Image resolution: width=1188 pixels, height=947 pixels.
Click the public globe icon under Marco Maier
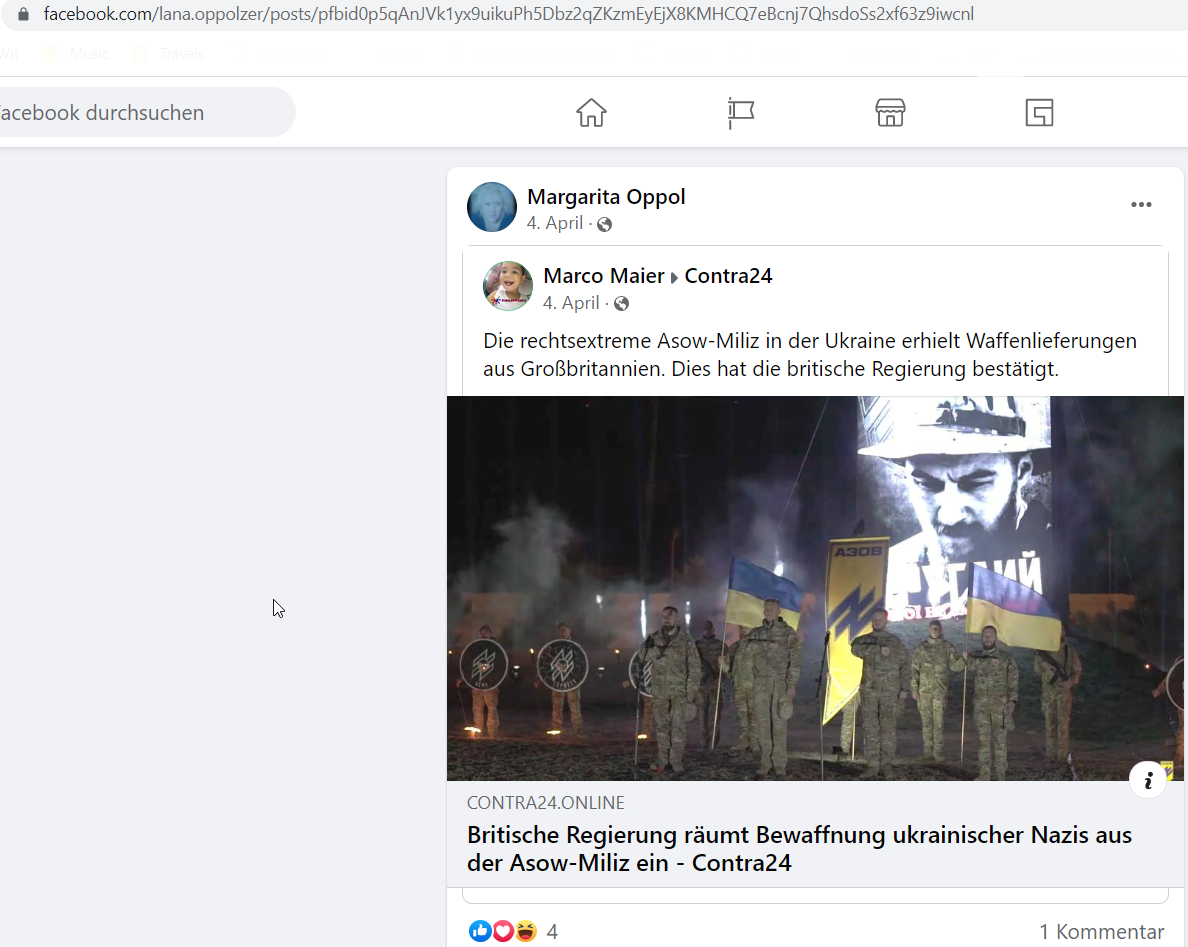coord(621,304)
